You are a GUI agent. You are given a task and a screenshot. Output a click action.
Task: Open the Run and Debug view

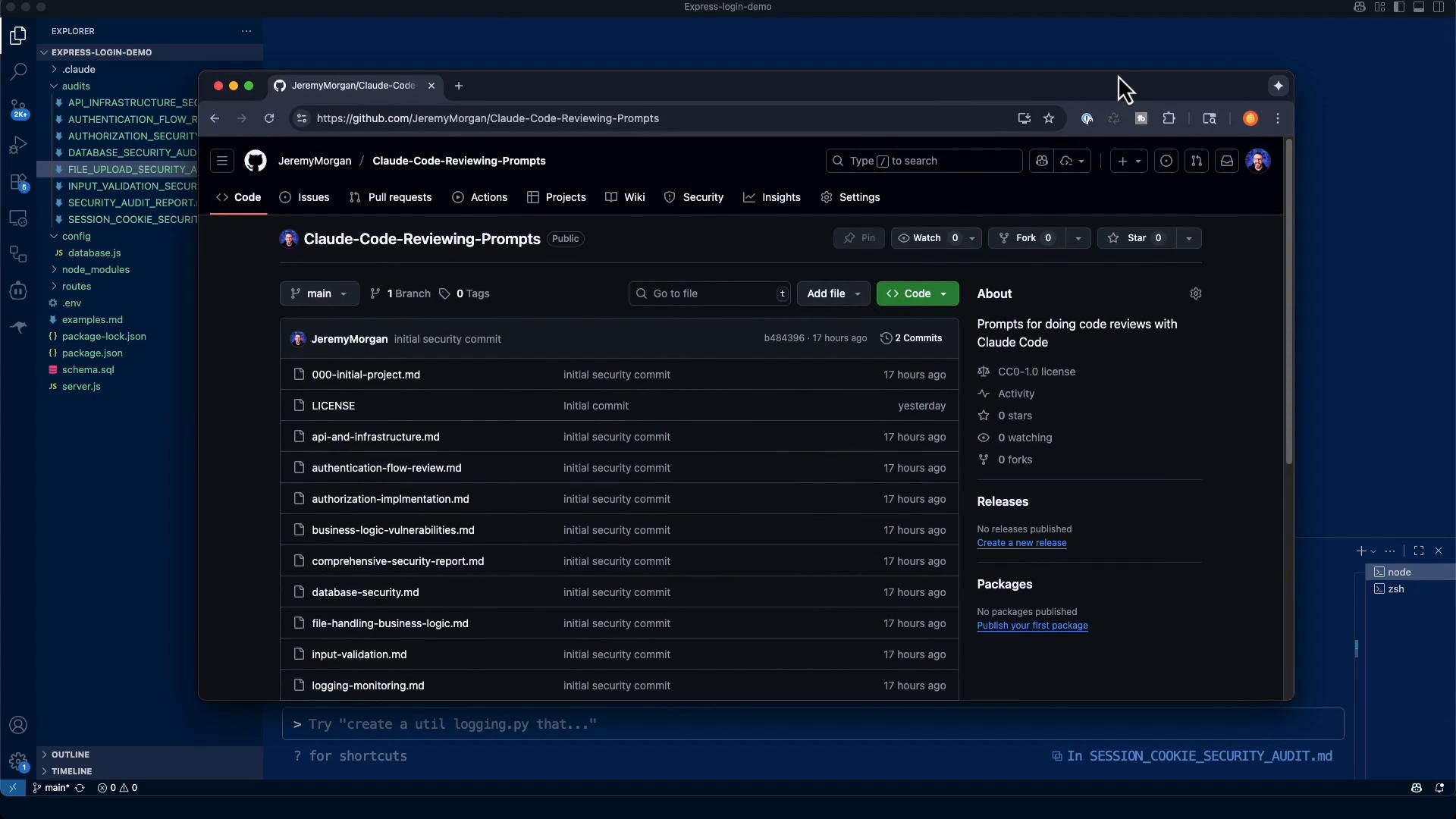click(x=18, y=145)
